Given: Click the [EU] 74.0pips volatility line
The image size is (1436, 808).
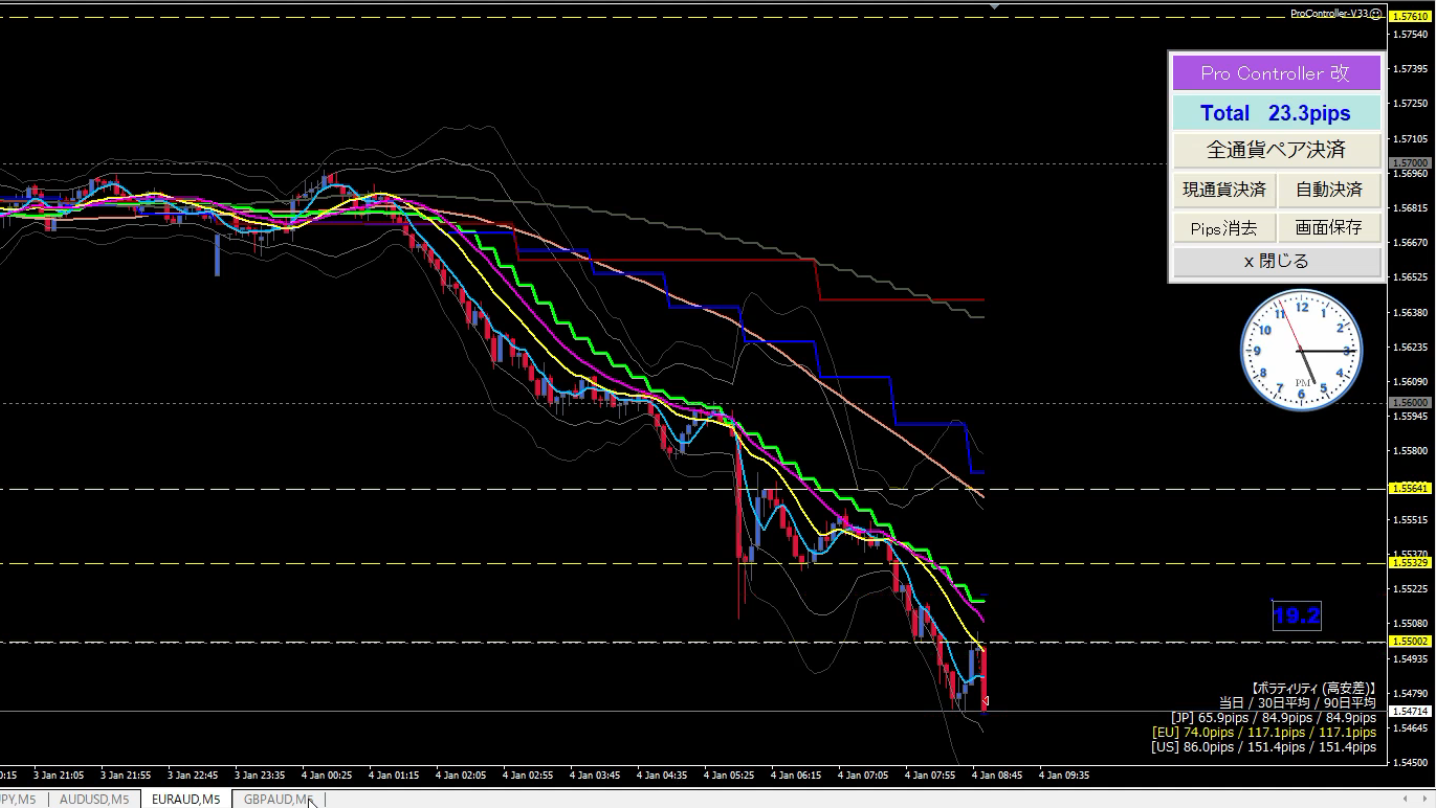Looking at the screenshot, I should point(1264,732).
